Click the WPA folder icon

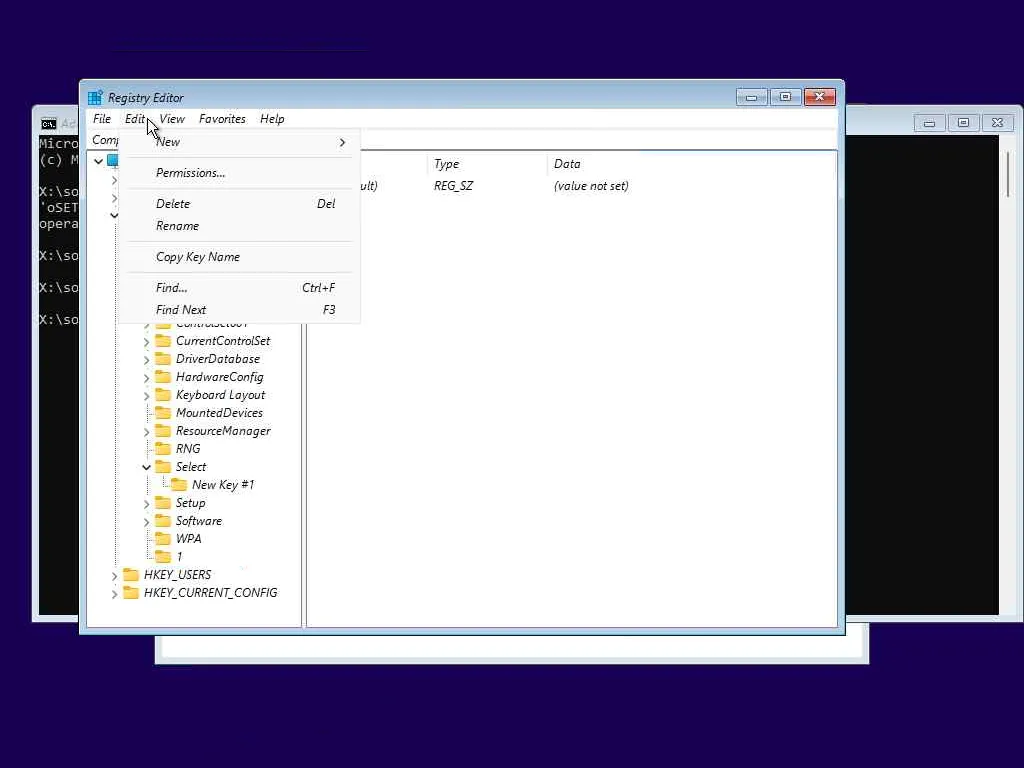coord(163,539)
